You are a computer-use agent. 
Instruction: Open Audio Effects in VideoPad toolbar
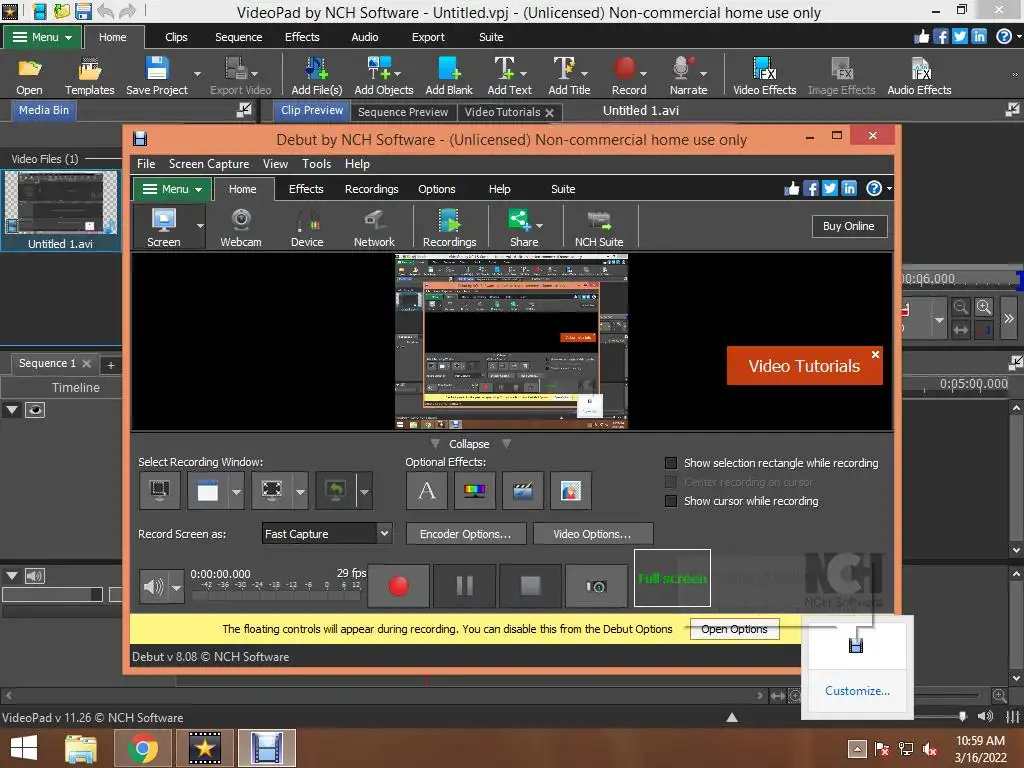tap(919, 76)
